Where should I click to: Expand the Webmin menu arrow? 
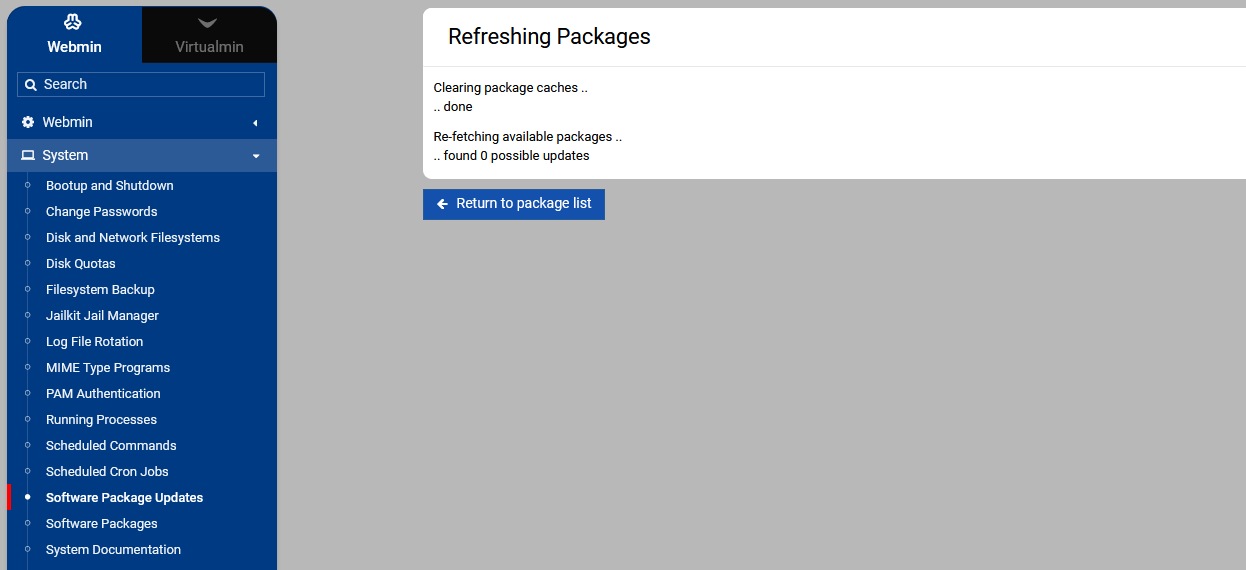click(255, 123)
